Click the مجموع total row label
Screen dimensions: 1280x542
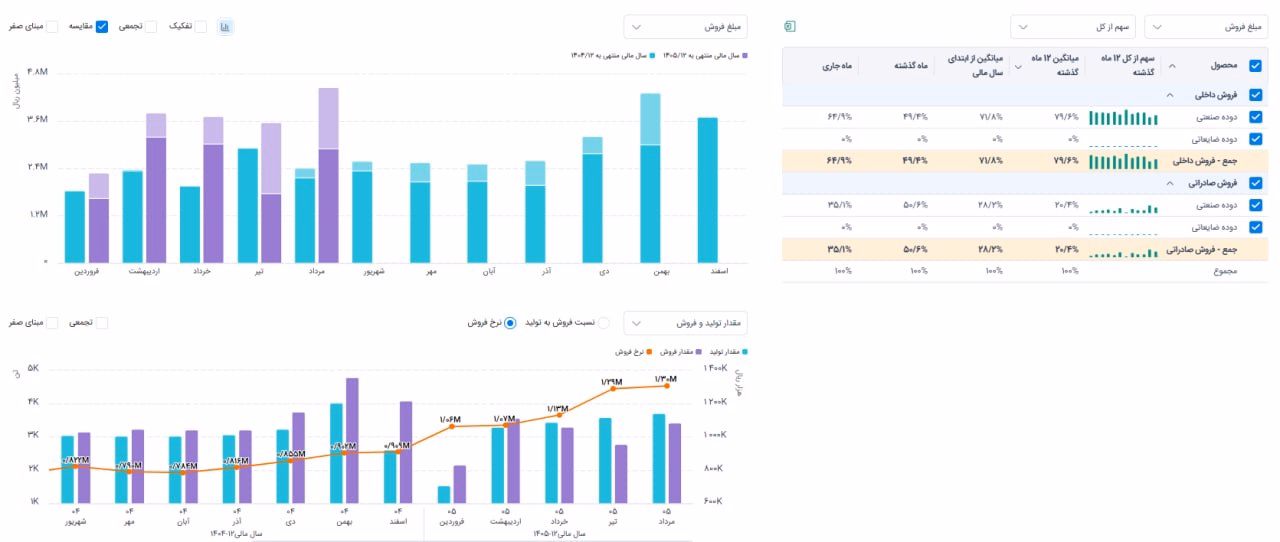1225,271
